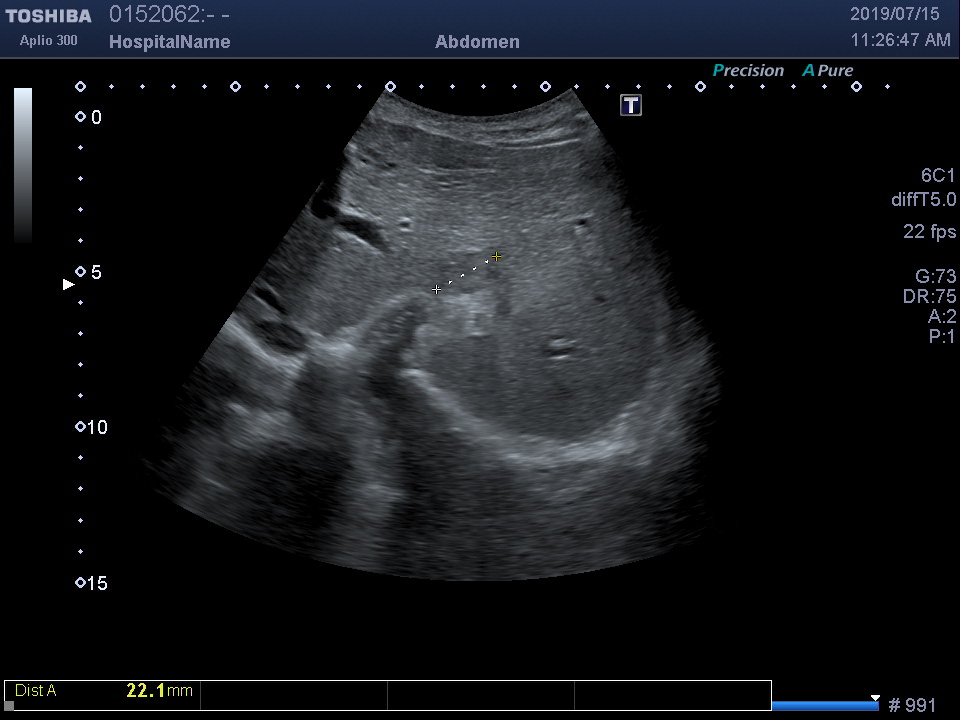Click the HospitalName field
Image resolution: width=960 pixels, height=720 pixels.
tap(169, 42)
